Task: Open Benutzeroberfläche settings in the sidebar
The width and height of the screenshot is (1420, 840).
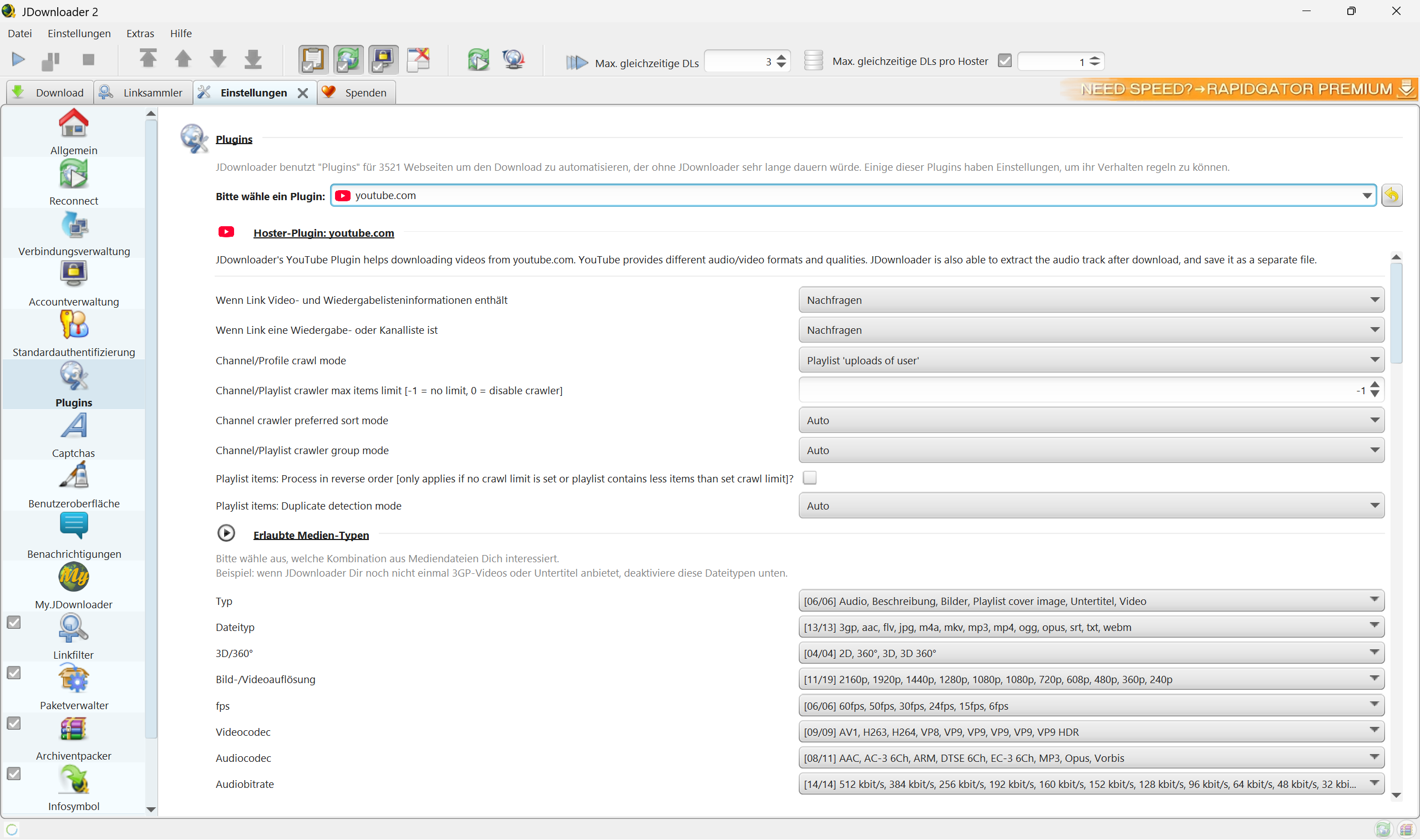Action: pos(74,485)
